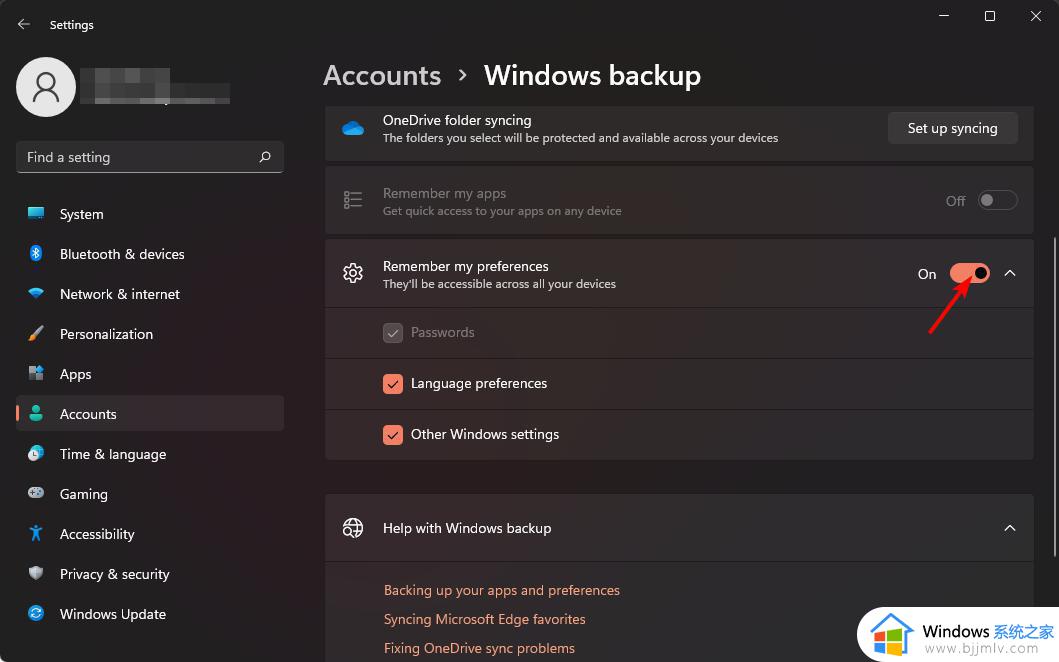Click the Gaming controller icon
This screenshot has width=1059, height=662.
[x=36, y=493]
